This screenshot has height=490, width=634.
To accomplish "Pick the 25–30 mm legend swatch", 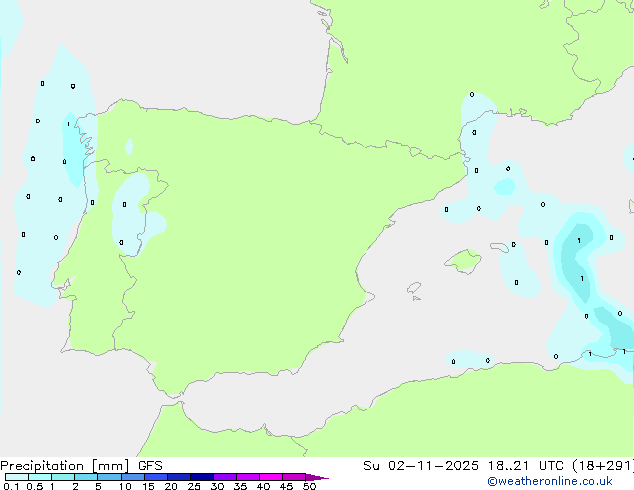I will point(202,477).
